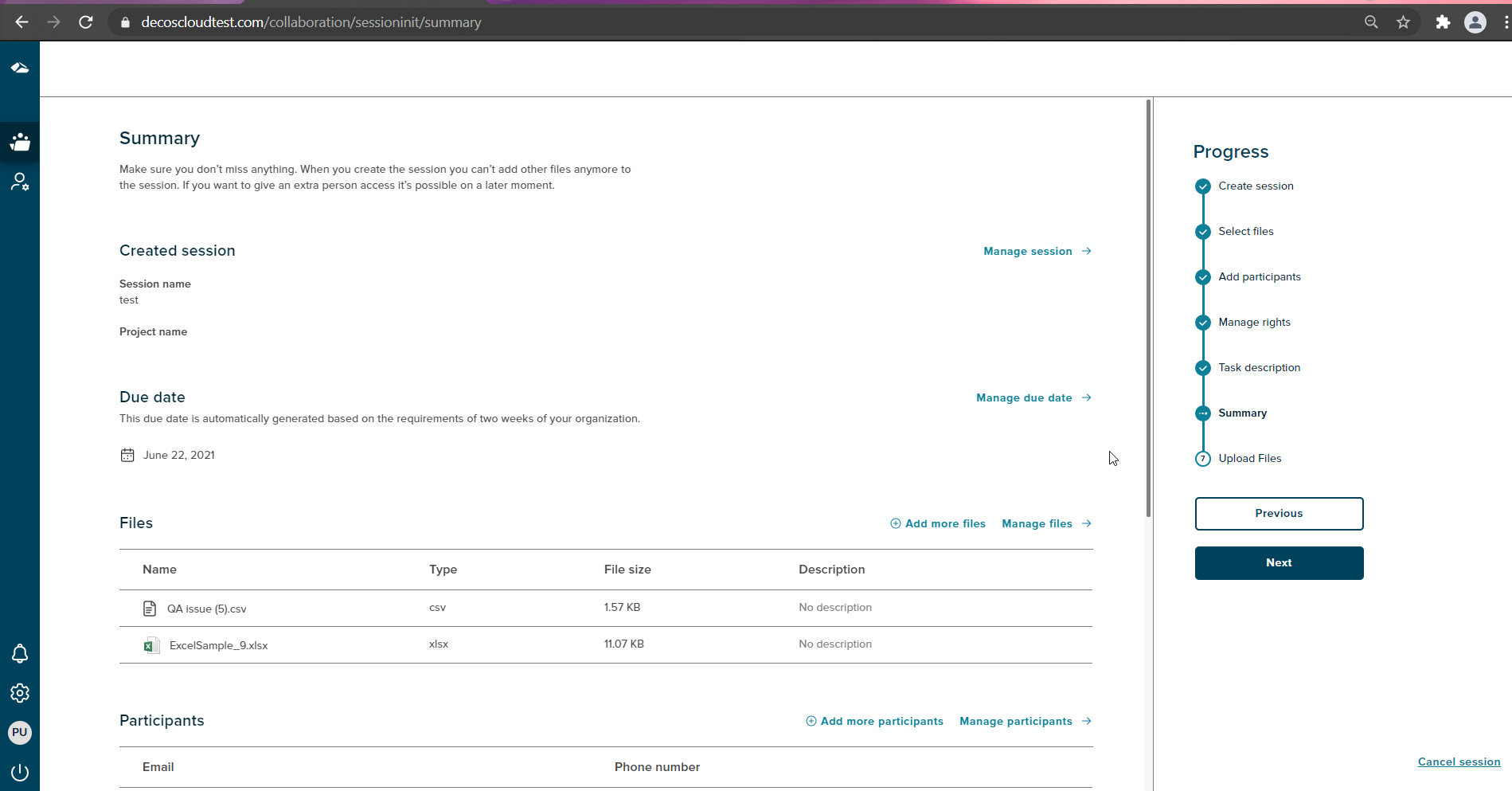This screenshot has height=791, width=1512.
Task: Click the page vertical scrollbar
Action: click(x=1148, y=308)
